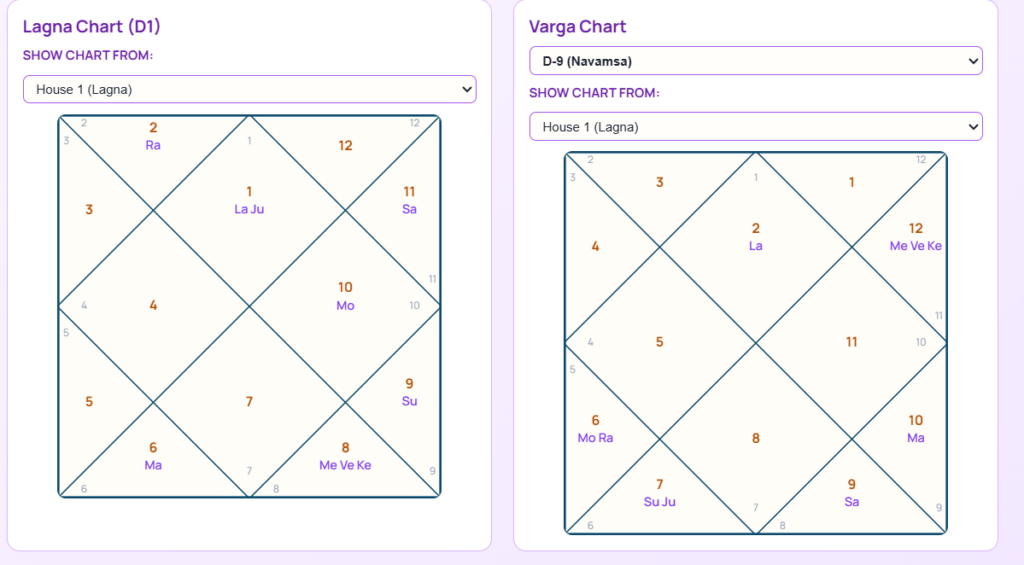Select sign 7 in Lagna chart bottom diamond

[x=249, y=402]
